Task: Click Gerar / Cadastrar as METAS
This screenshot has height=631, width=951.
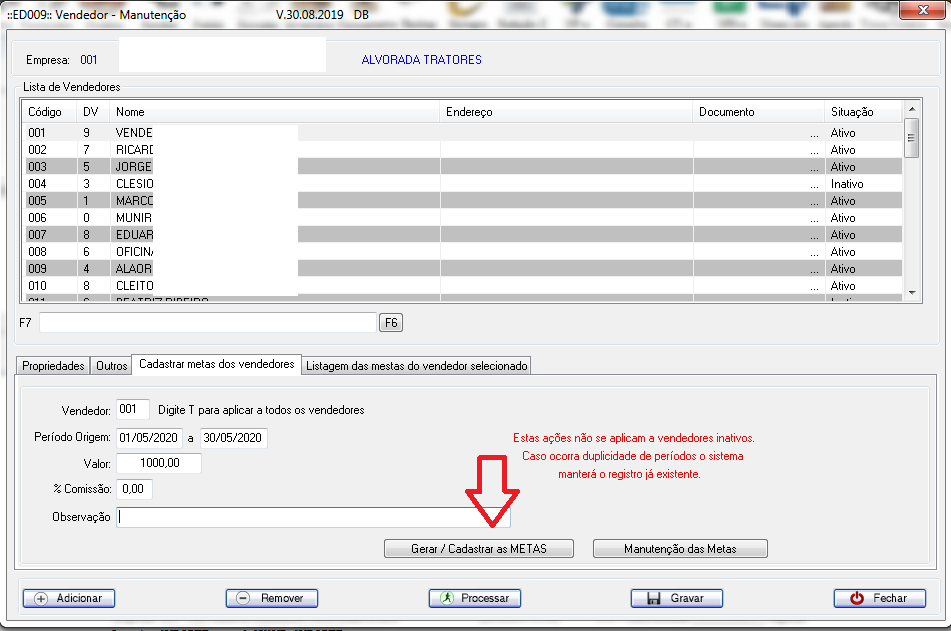Action: (x=479, y=549)
